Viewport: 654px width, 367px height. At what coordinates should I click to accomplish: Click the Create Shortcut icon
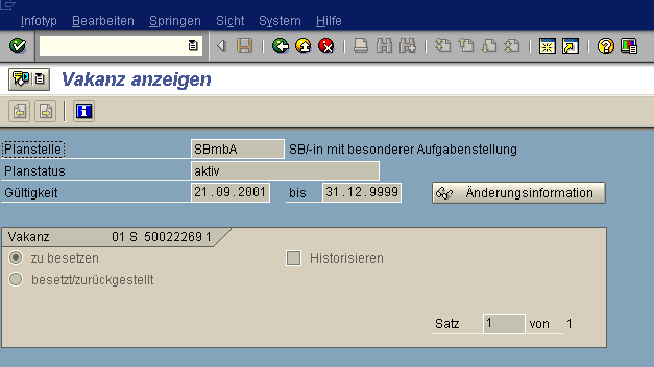coord(570,45)
